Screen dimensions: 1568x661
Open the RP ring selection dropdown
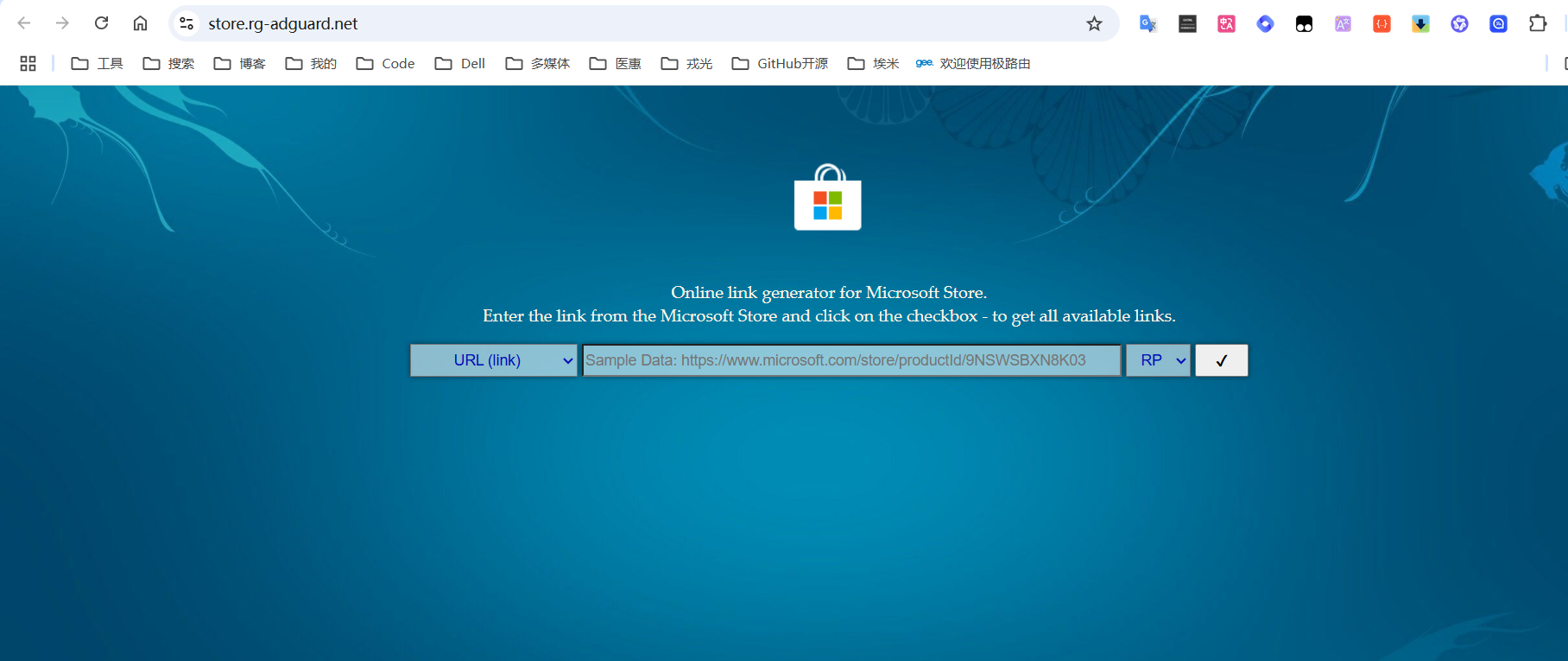point(1158,360)
